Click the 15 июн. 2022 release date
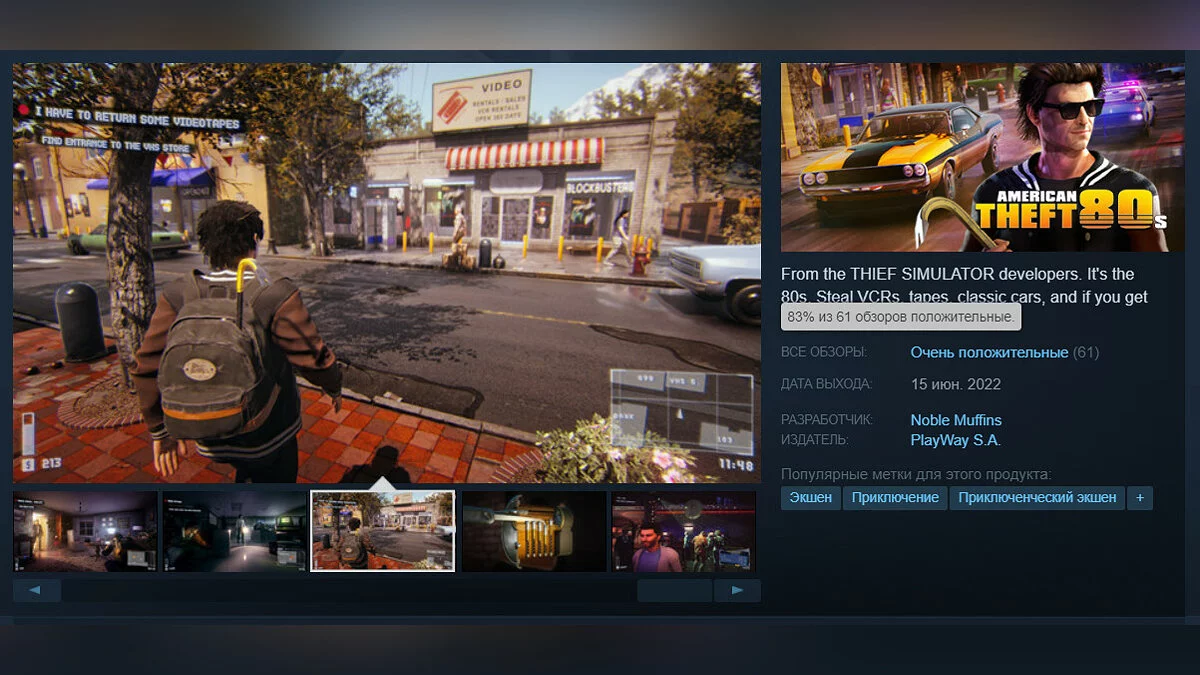The height and width of the screenshot is (675, 1200). pyautogui.click(x=955, y=384)
